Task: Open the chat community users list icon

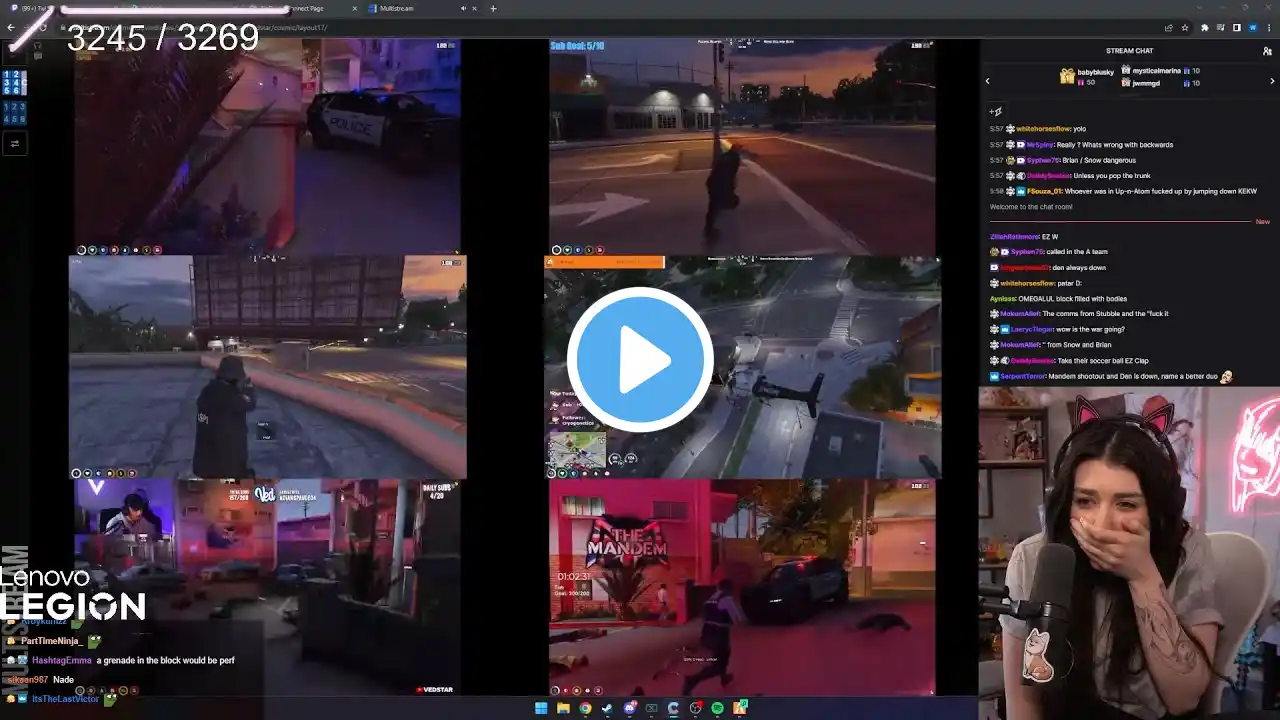Action: click(1267, 51)
